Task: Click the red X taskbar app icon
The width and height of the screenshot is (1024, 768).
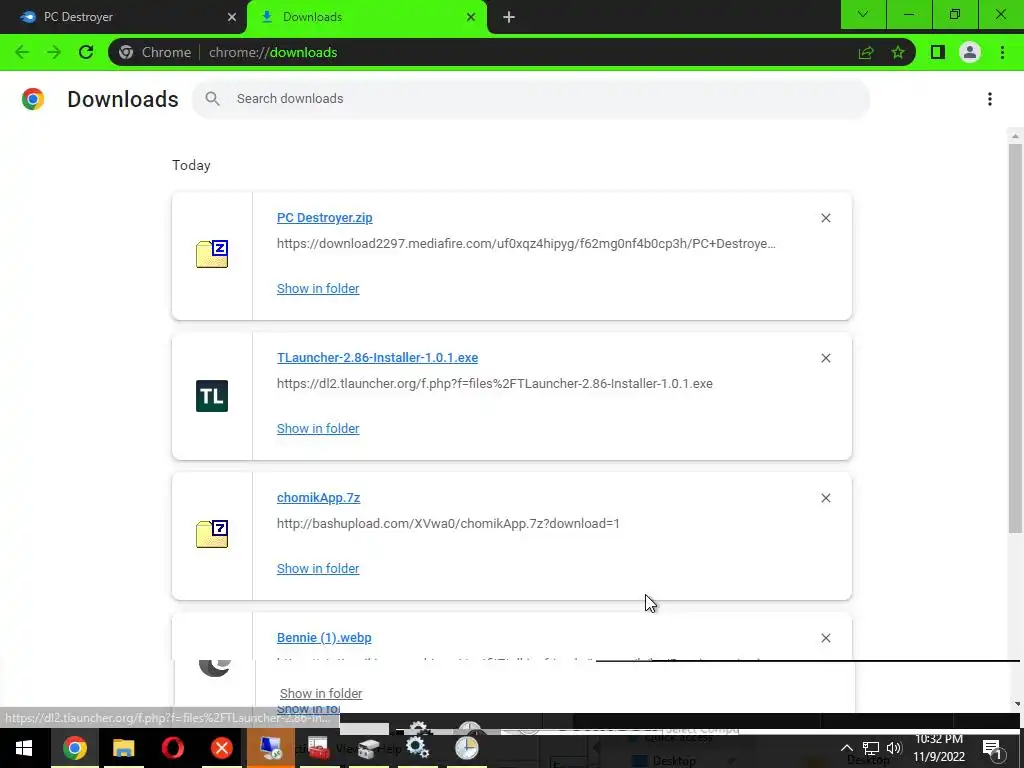Action: coord(221,748)
